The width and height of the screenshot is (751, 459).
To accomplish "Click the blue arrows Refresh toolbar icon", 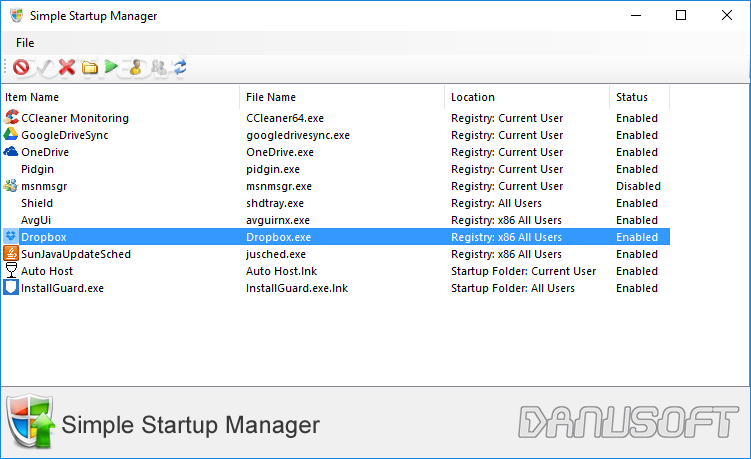I will tap(180, 67).
